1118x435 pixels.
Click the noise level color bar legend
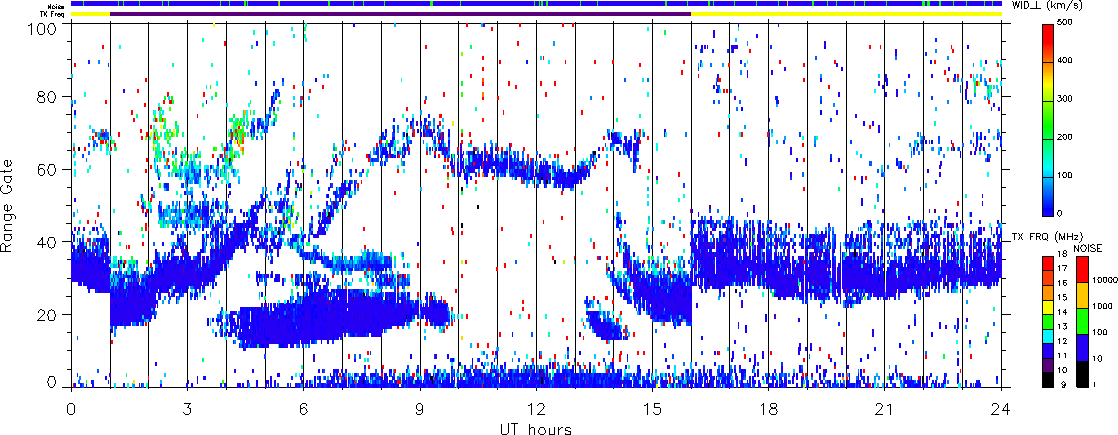pyautogui.click(x=1082, y=321)
